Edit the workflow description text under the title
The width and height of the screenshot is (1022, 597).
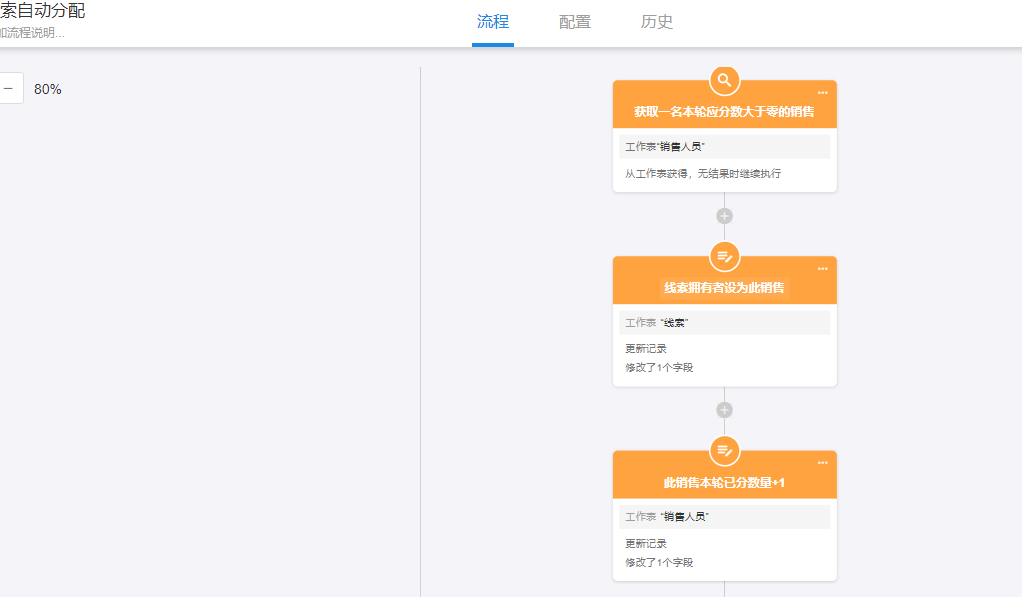(x=32, y=33)
